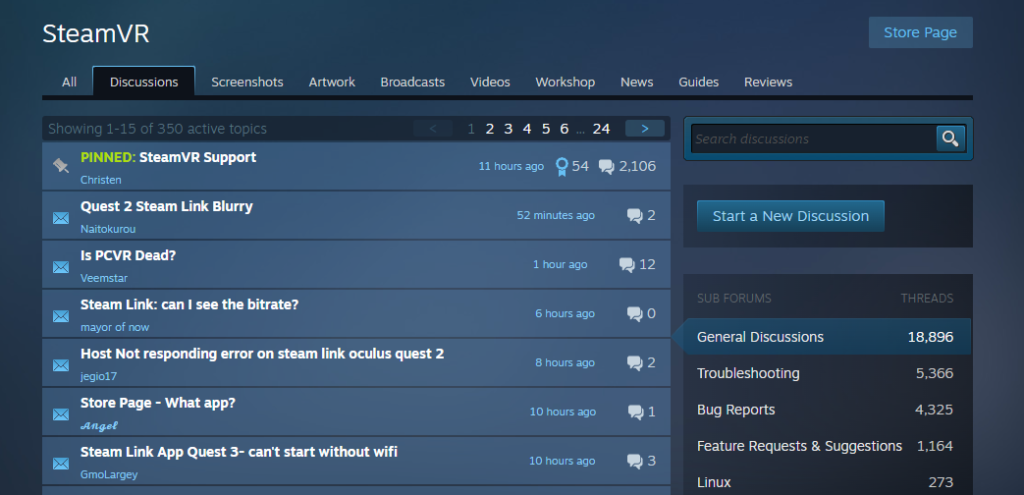
Task: Open the Troubleshooting sub forum
Action: [x=748, y=373]
